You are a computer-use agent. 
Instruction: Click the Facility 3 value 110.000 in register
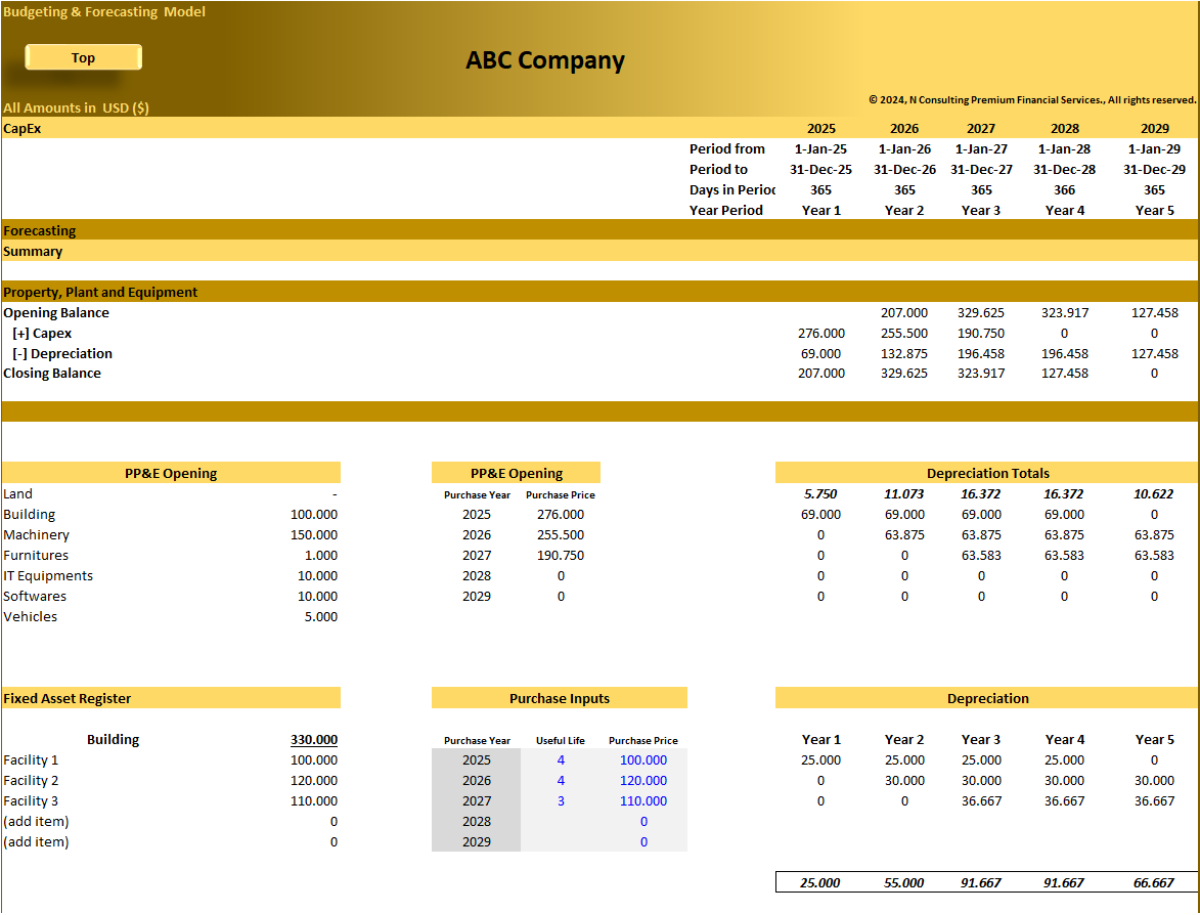[x=313, y=801]
